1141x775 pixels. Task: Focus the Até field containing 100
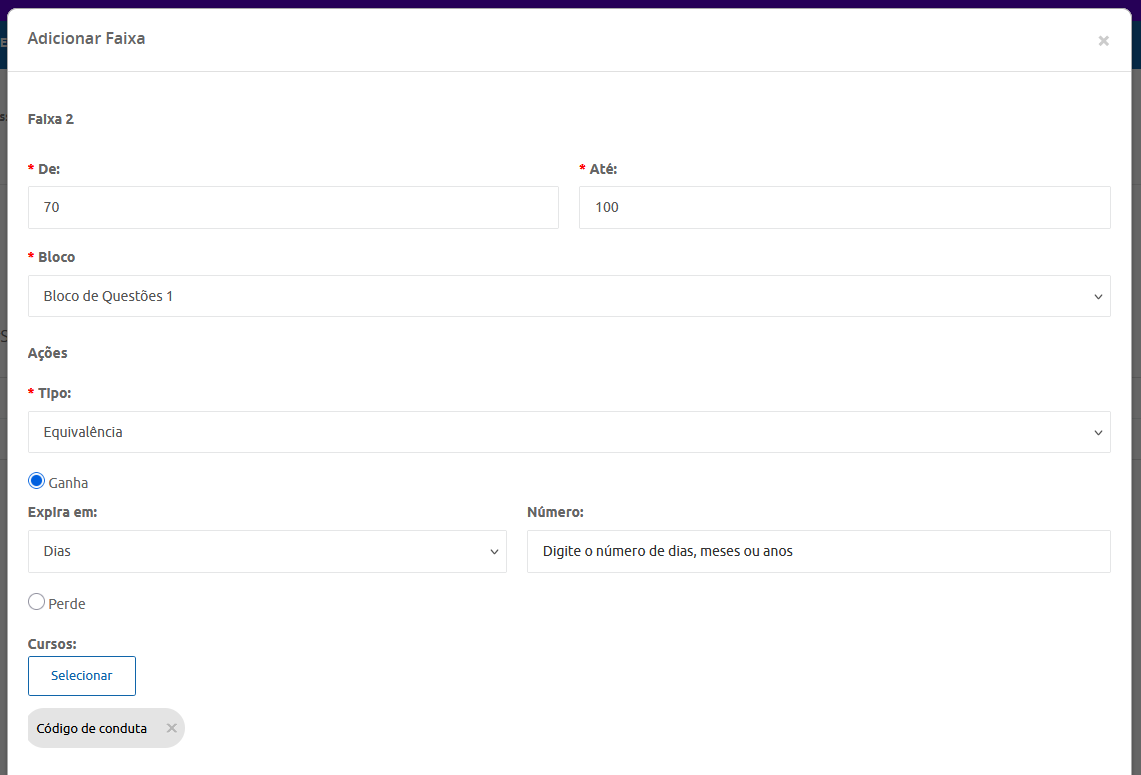[844, 207]
